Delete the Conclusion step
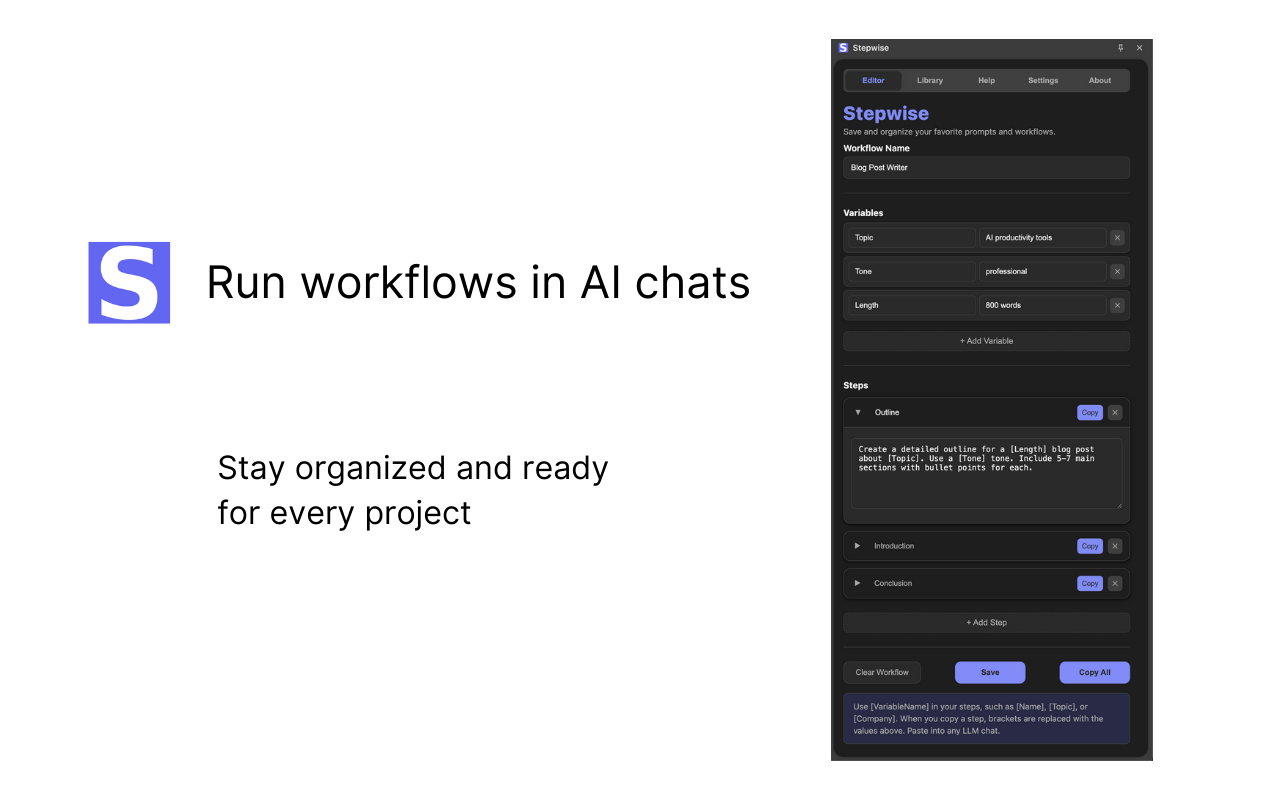The image size is (1280, 800). (1115, 583)
